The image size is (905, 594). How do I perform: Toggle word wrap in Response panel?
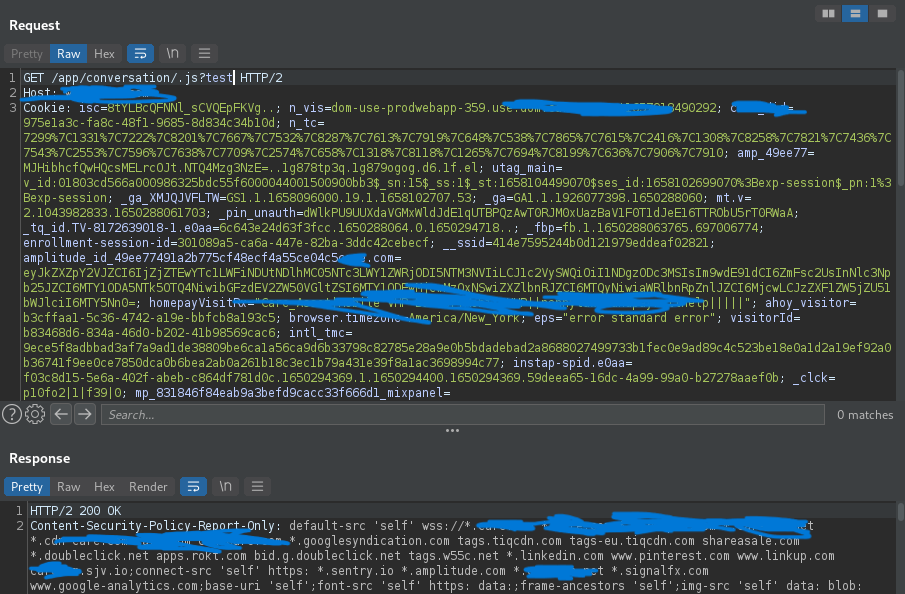click(x=193, y=487)
